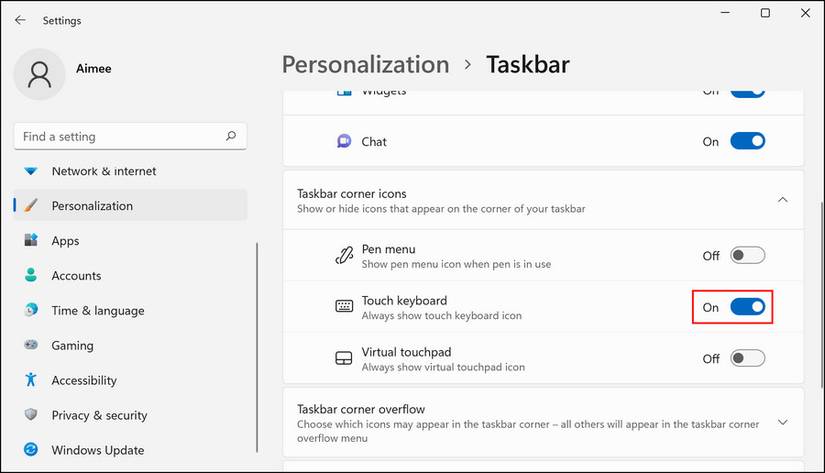Go to Accounts settings
The image size is (825, 473).
pyautogui.click(x=130, y=275)
